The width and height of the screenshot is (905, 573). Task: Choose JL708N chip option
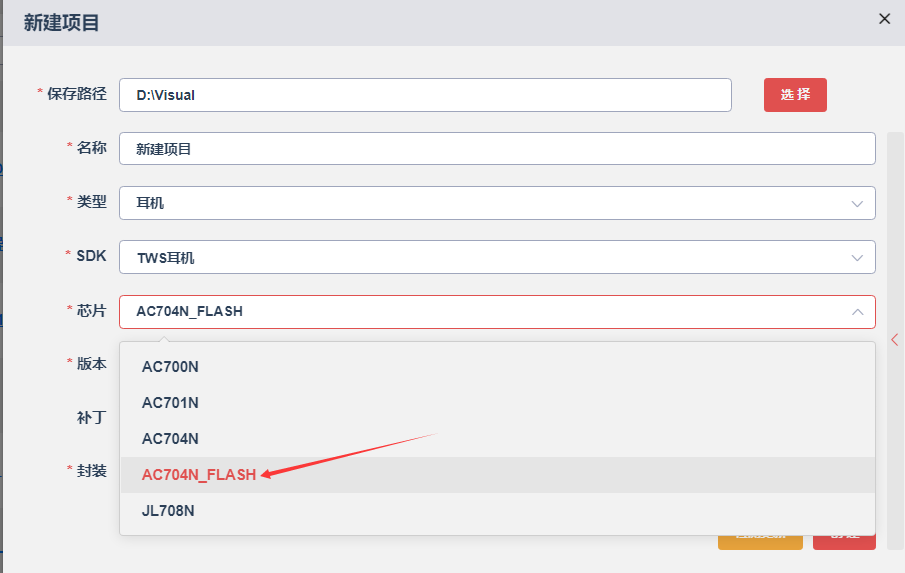click(x=497, y=511)
